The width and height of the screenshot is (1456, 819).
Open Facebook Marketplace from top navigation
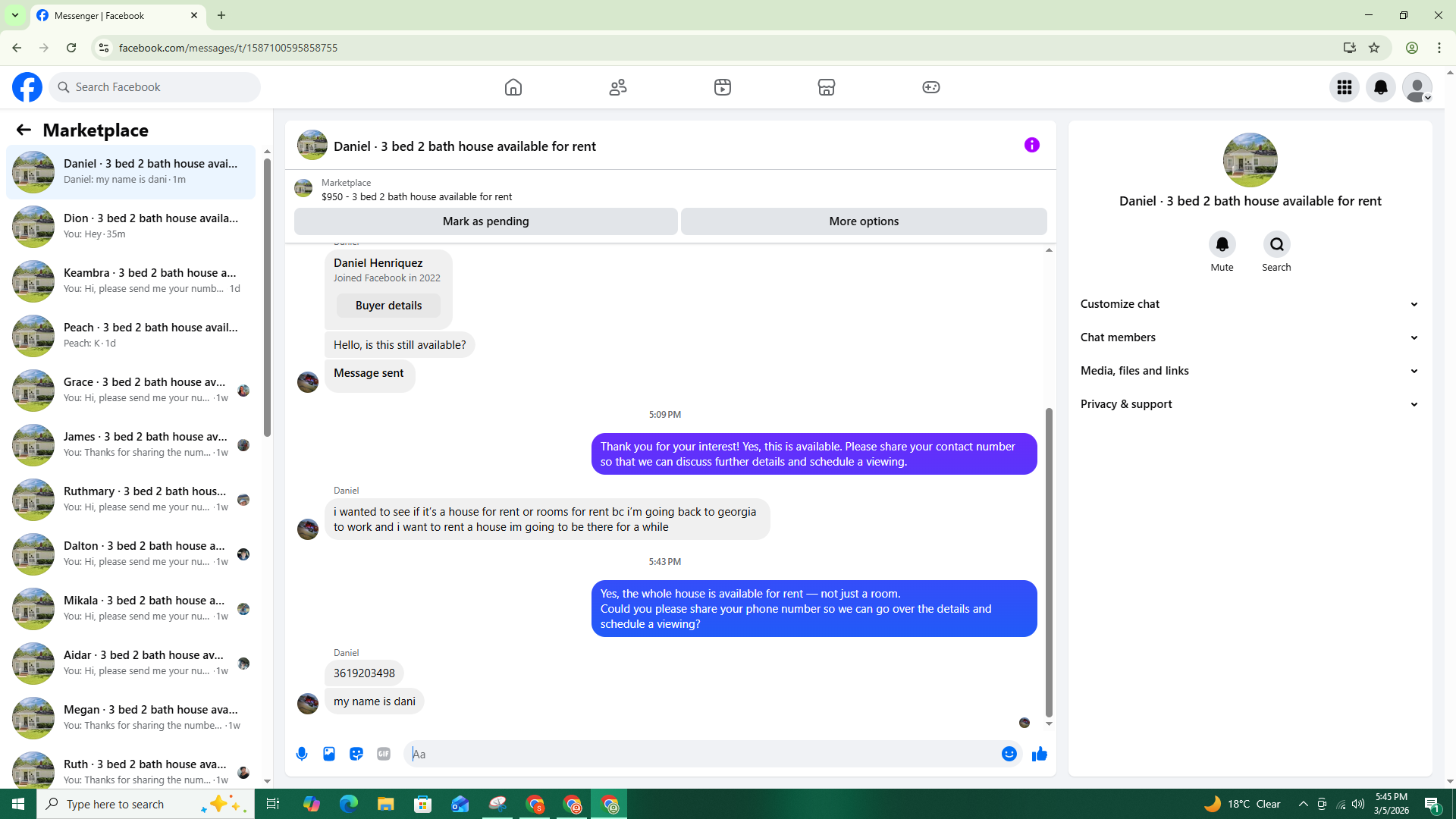coord(826,87)
